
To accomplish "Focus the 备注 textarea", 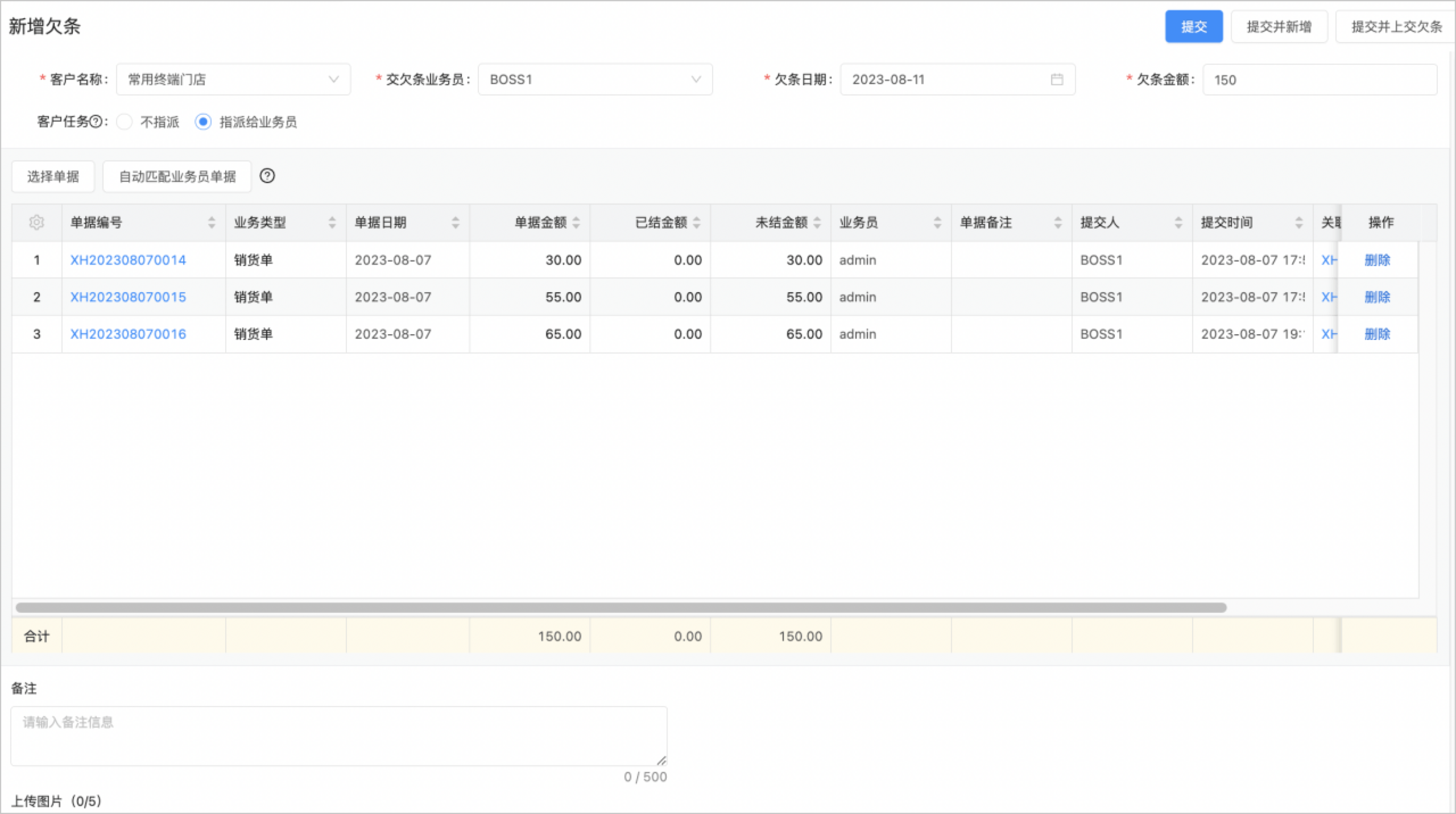I will coord(338,736).
